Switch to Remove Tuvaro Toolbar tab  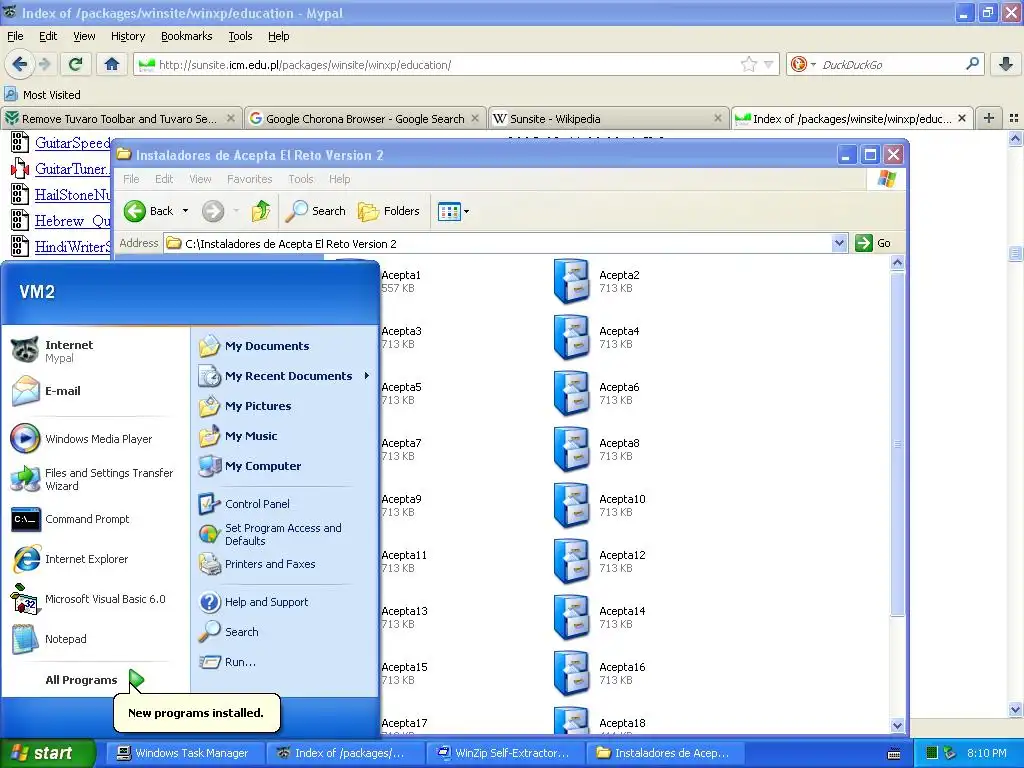click(x=121, y=118)
